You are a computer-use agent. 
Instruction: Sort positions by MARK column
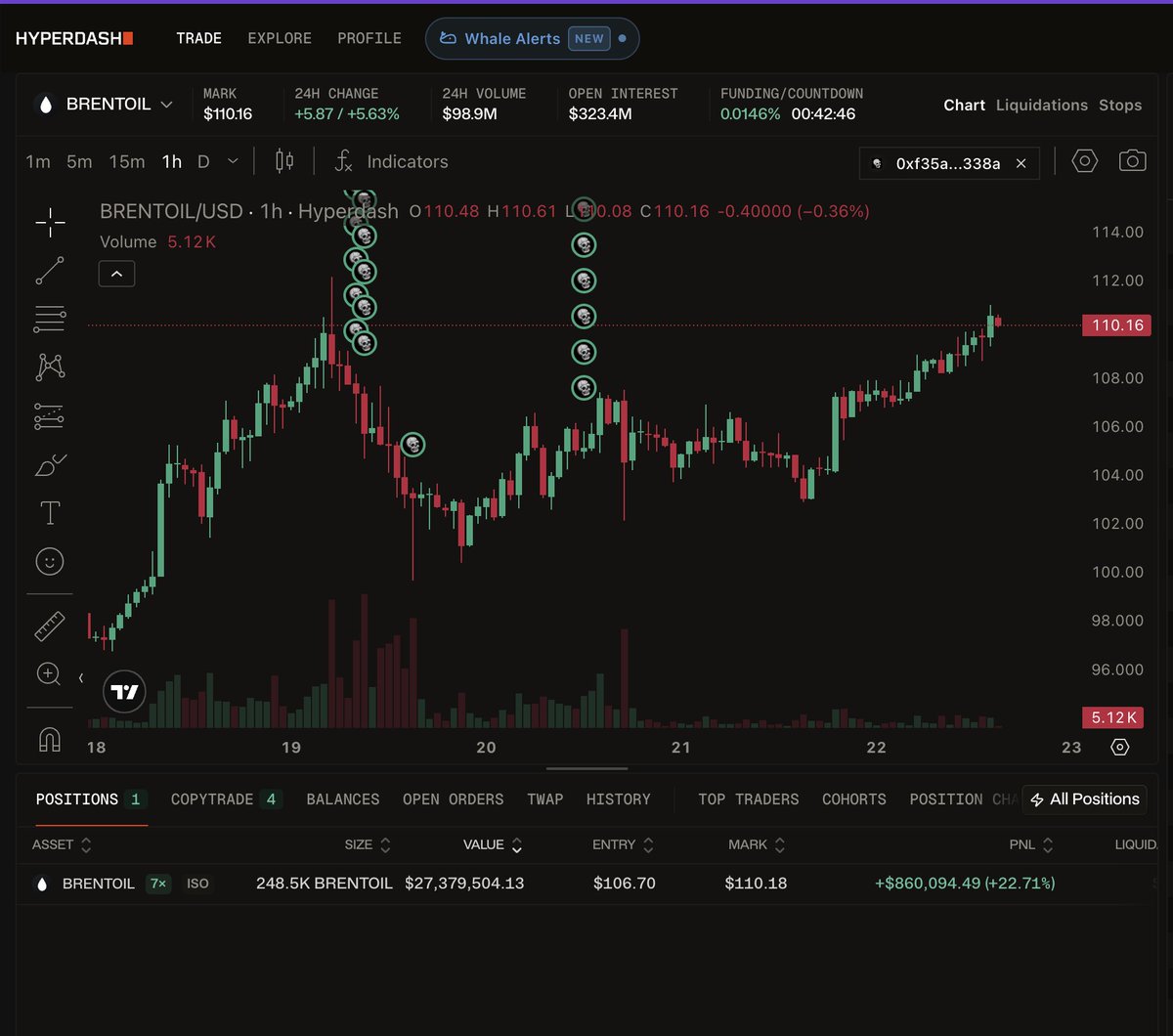coord(757,844)
